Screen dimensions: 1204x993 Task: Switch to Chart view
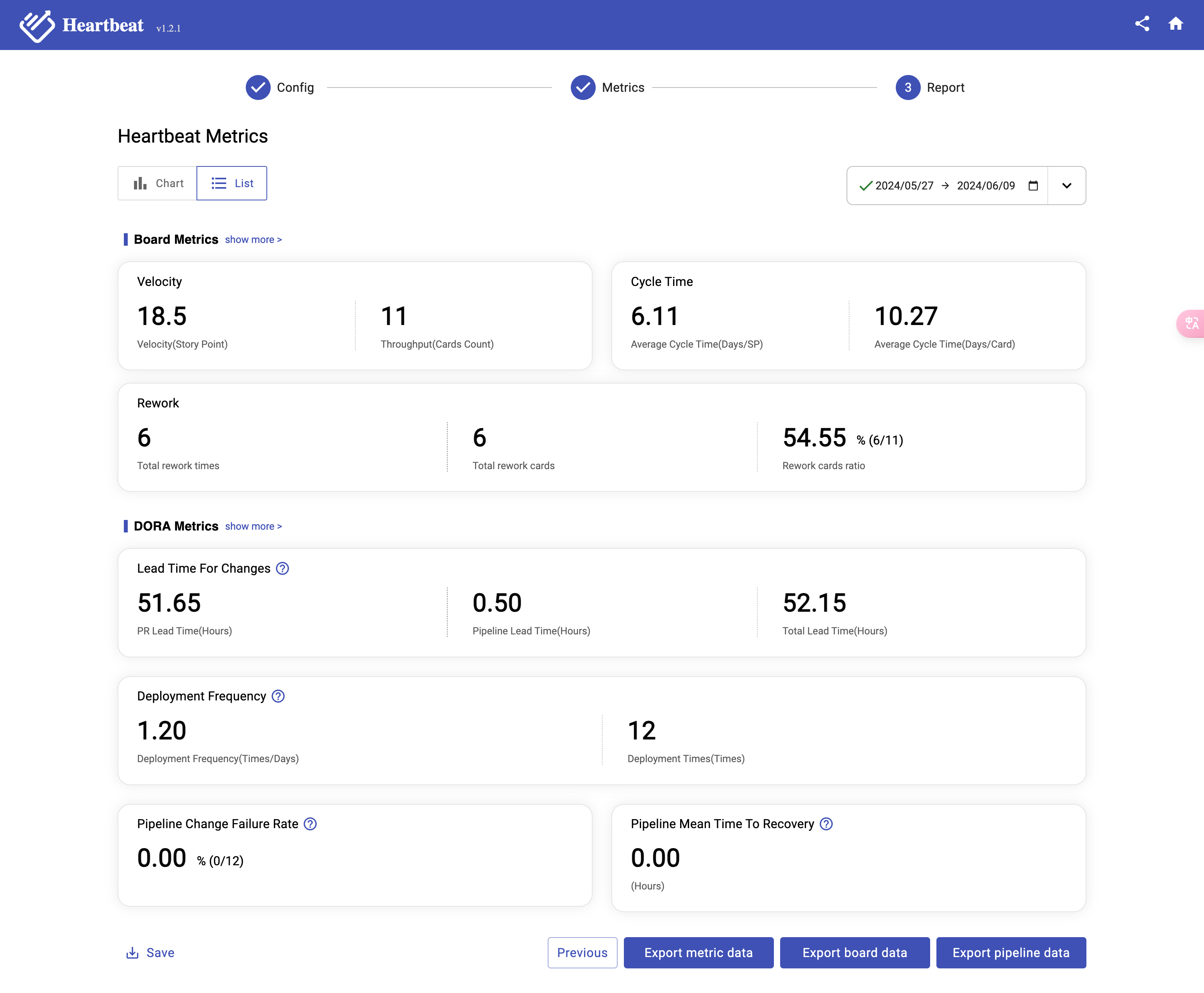(158, 183)
